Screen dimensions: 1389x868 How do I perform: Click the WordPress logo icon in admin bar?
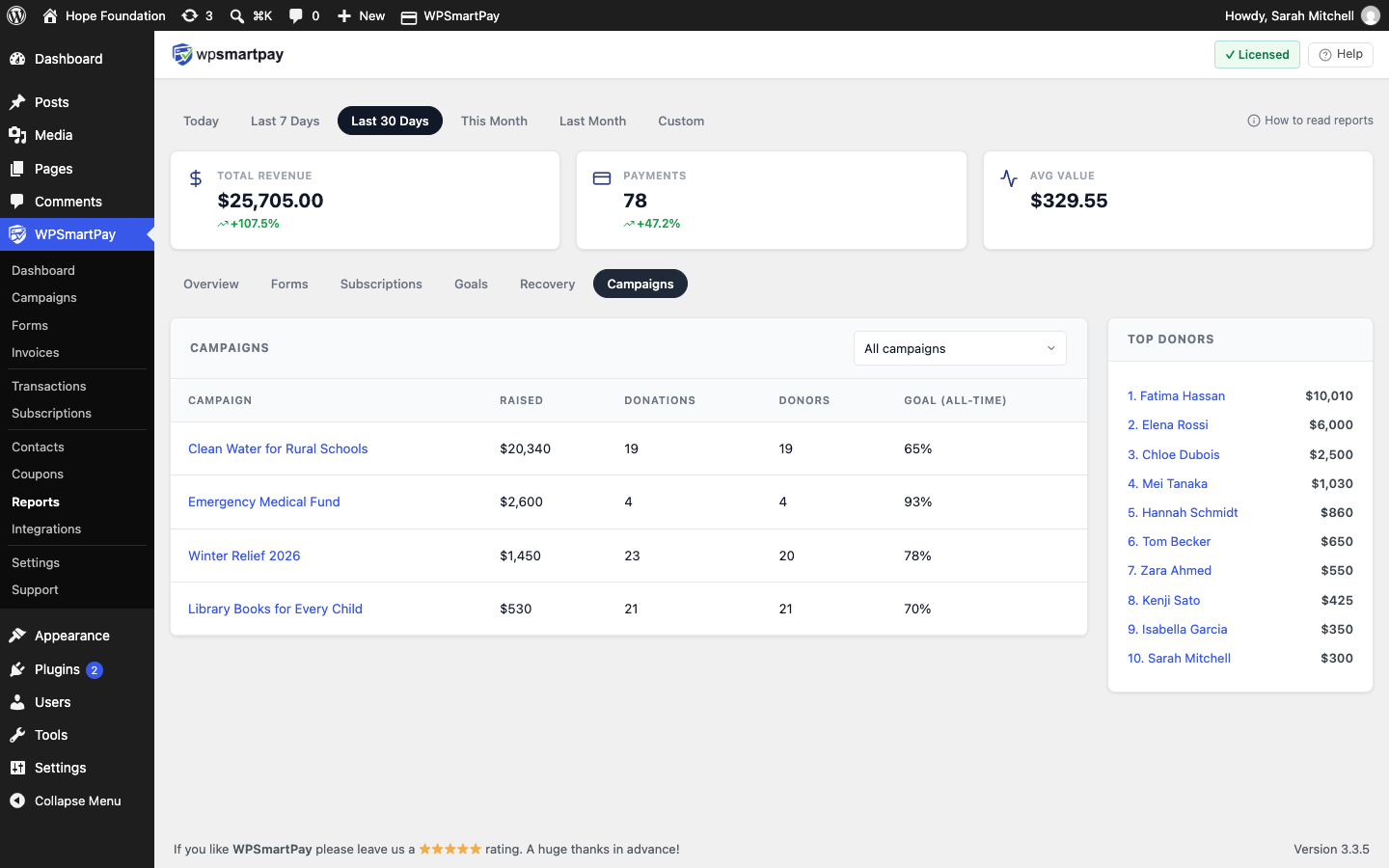(16, 15)
